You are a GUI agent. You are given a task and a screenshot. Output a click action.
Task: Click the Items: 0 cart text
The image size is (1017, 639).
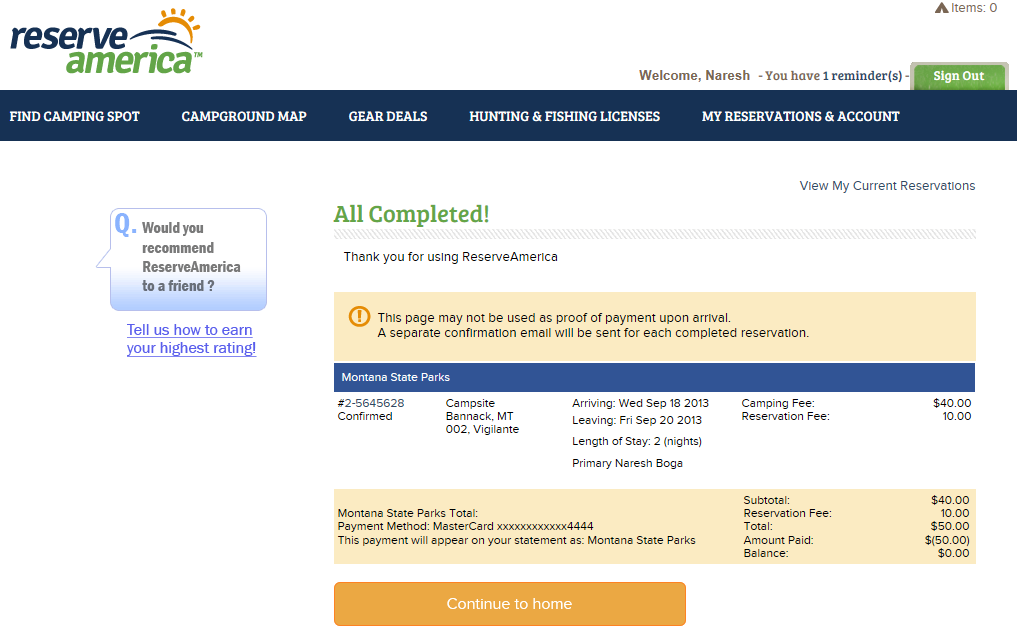974,8
